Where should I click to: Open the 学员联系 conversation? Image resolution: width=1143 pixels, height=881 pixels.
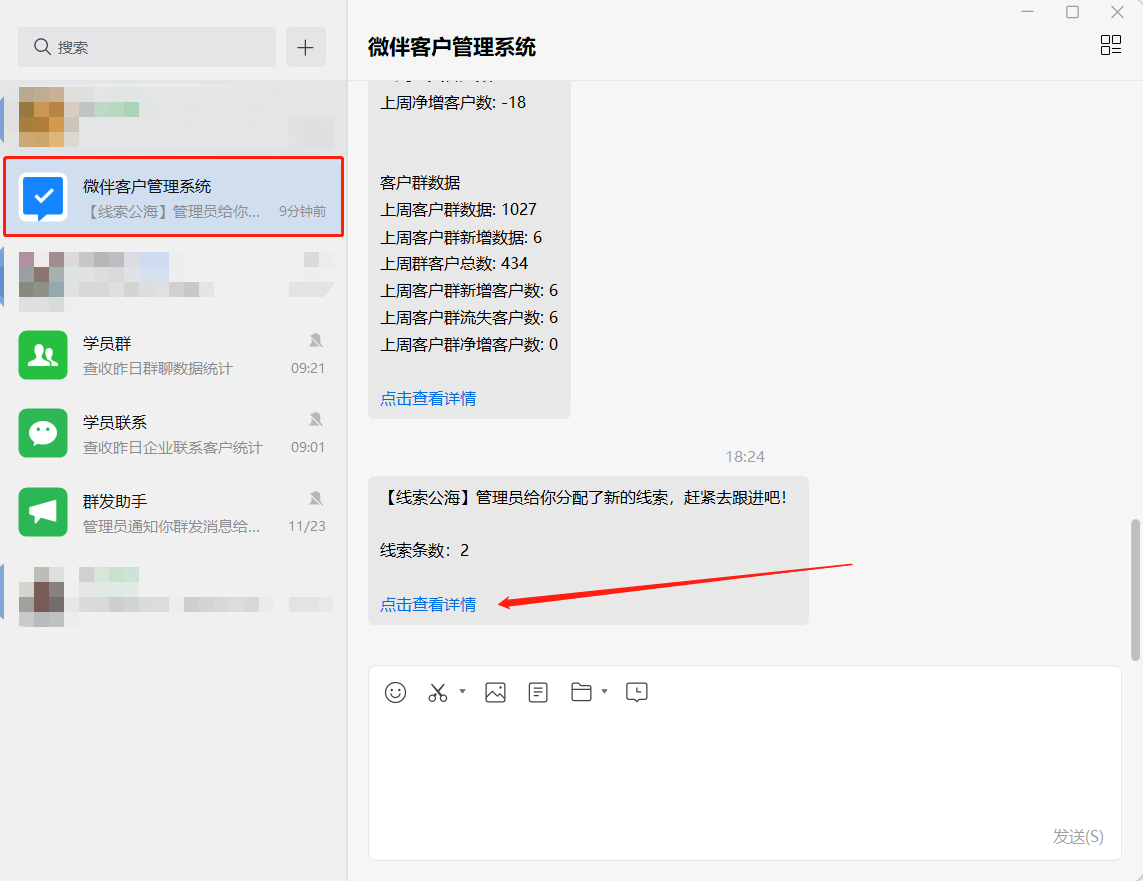coord(173,434)
